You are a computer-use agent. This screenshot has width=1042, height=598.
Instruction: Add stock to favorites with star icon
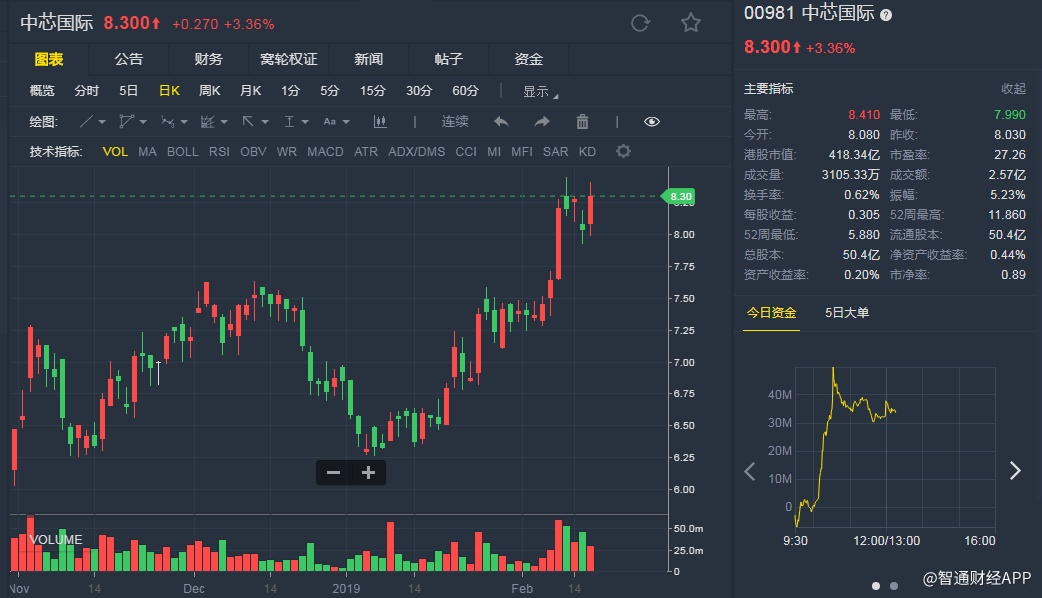click(x=691, y=23)
